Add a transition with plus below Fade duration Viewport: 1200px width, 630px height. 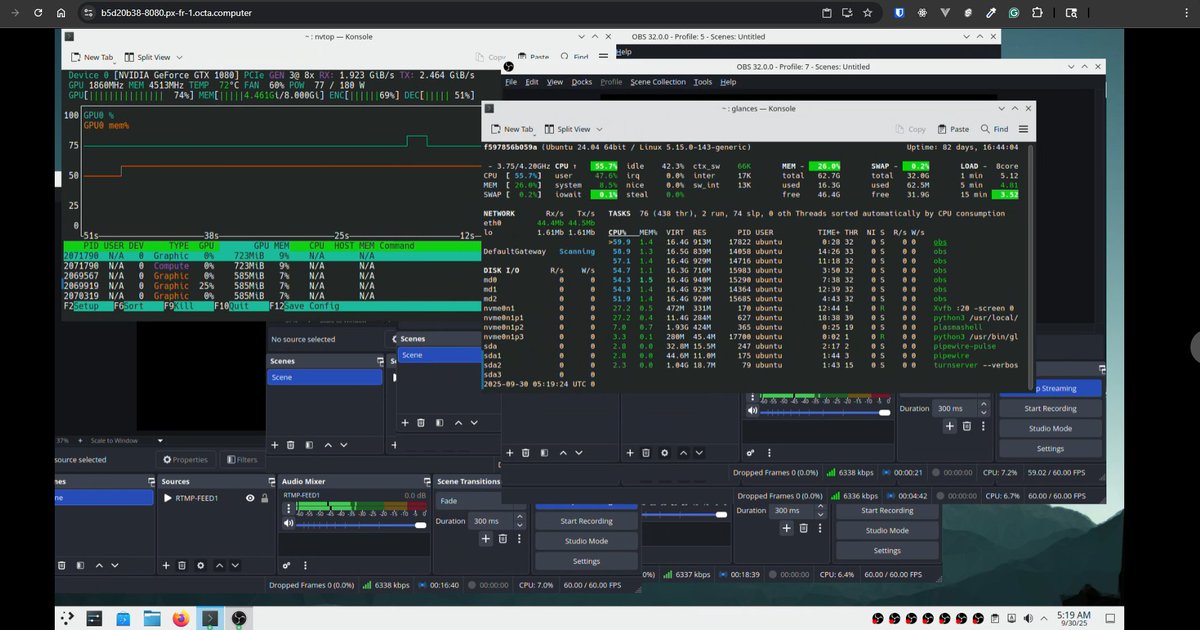[487, 538]
